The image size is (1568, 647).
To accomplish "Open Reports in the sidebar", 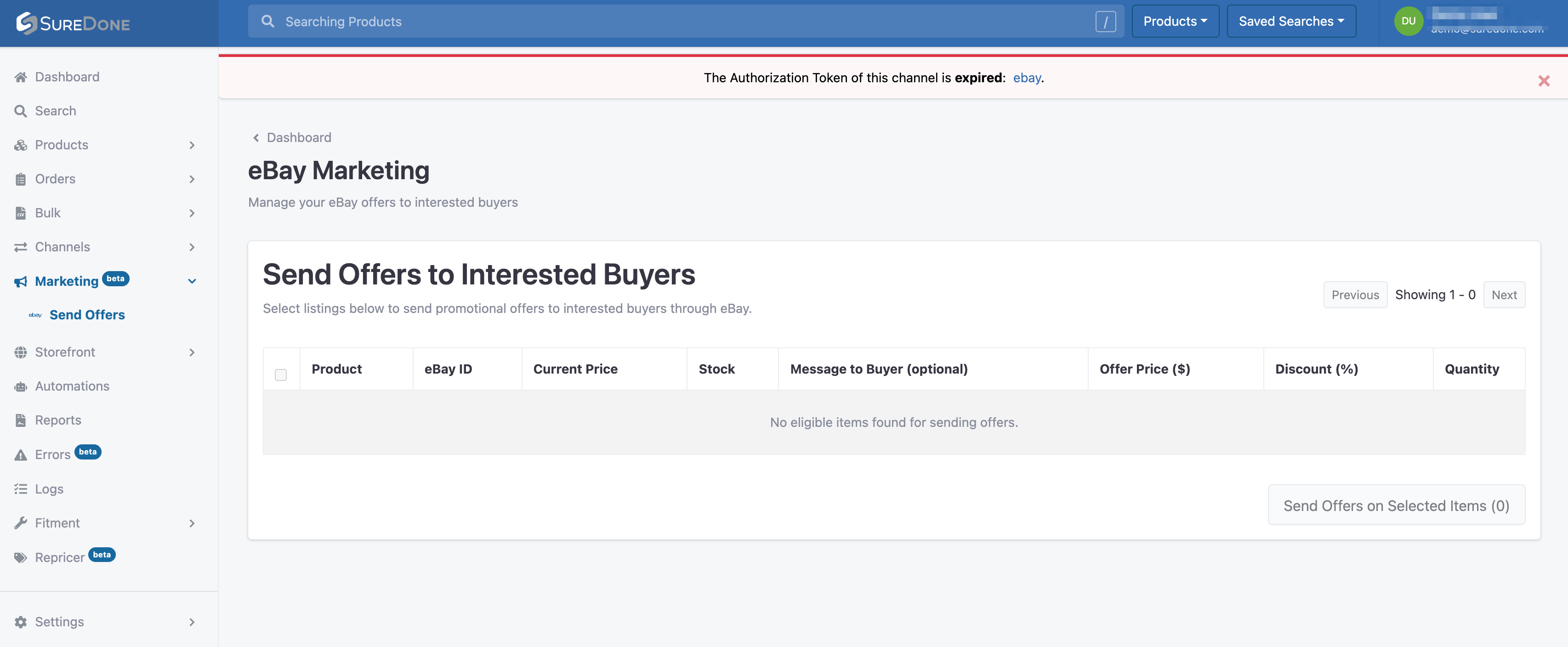I will pos(58,420).
